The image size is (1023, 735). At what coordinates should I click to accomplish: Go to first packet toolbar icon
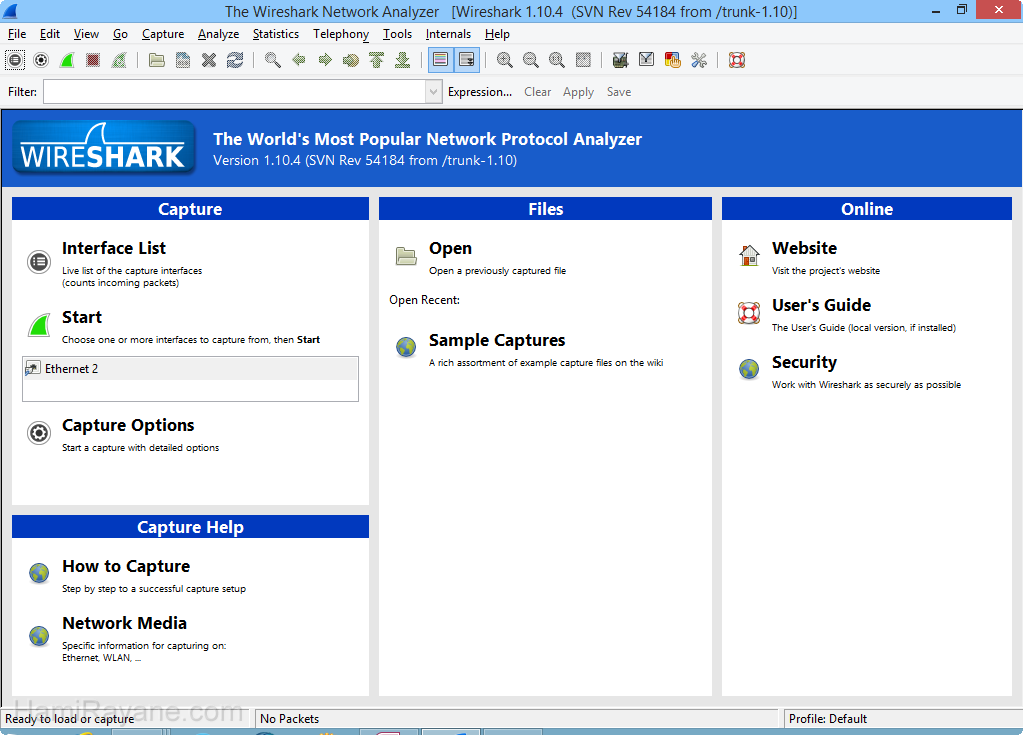point(377,60)
